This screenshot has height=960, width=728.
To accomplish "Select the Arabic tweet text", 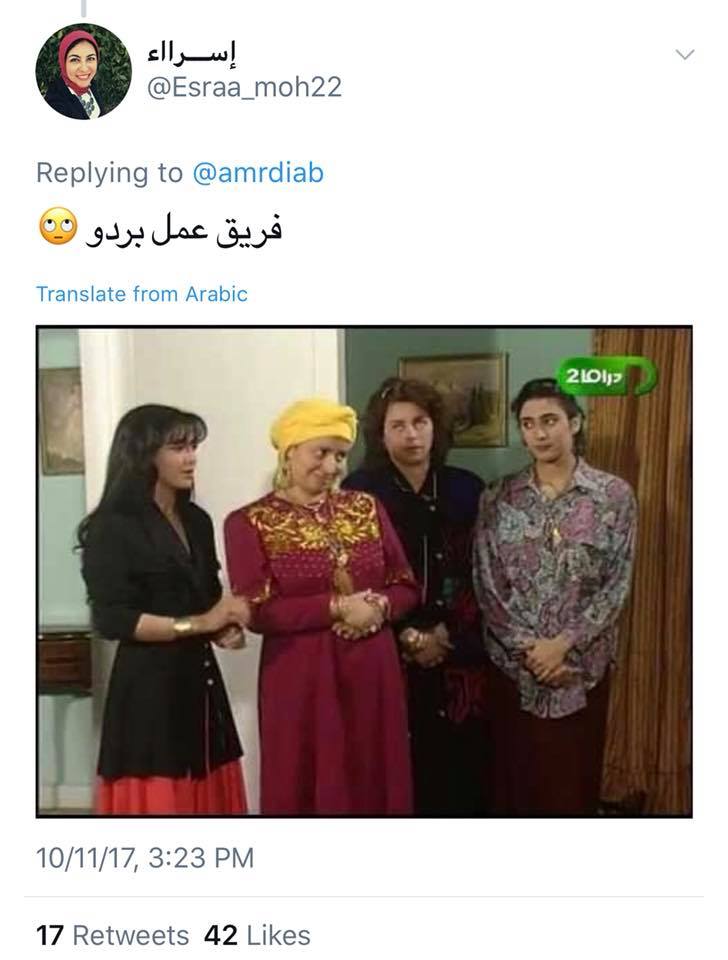I will tap(184, 230).
